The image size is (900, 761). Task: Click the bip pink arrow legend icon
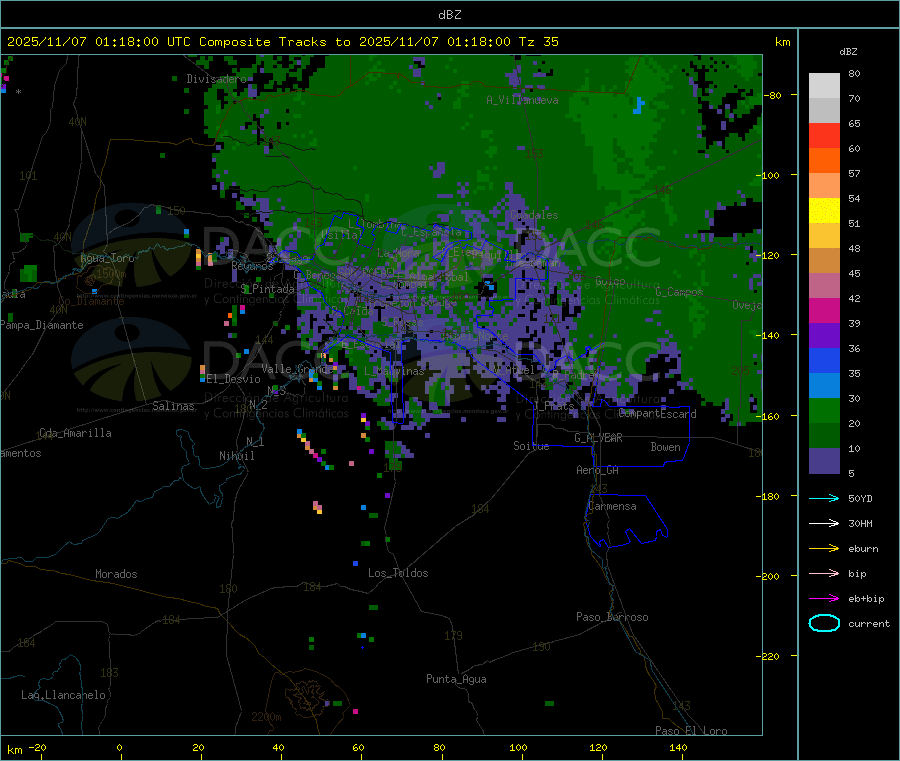824,573
